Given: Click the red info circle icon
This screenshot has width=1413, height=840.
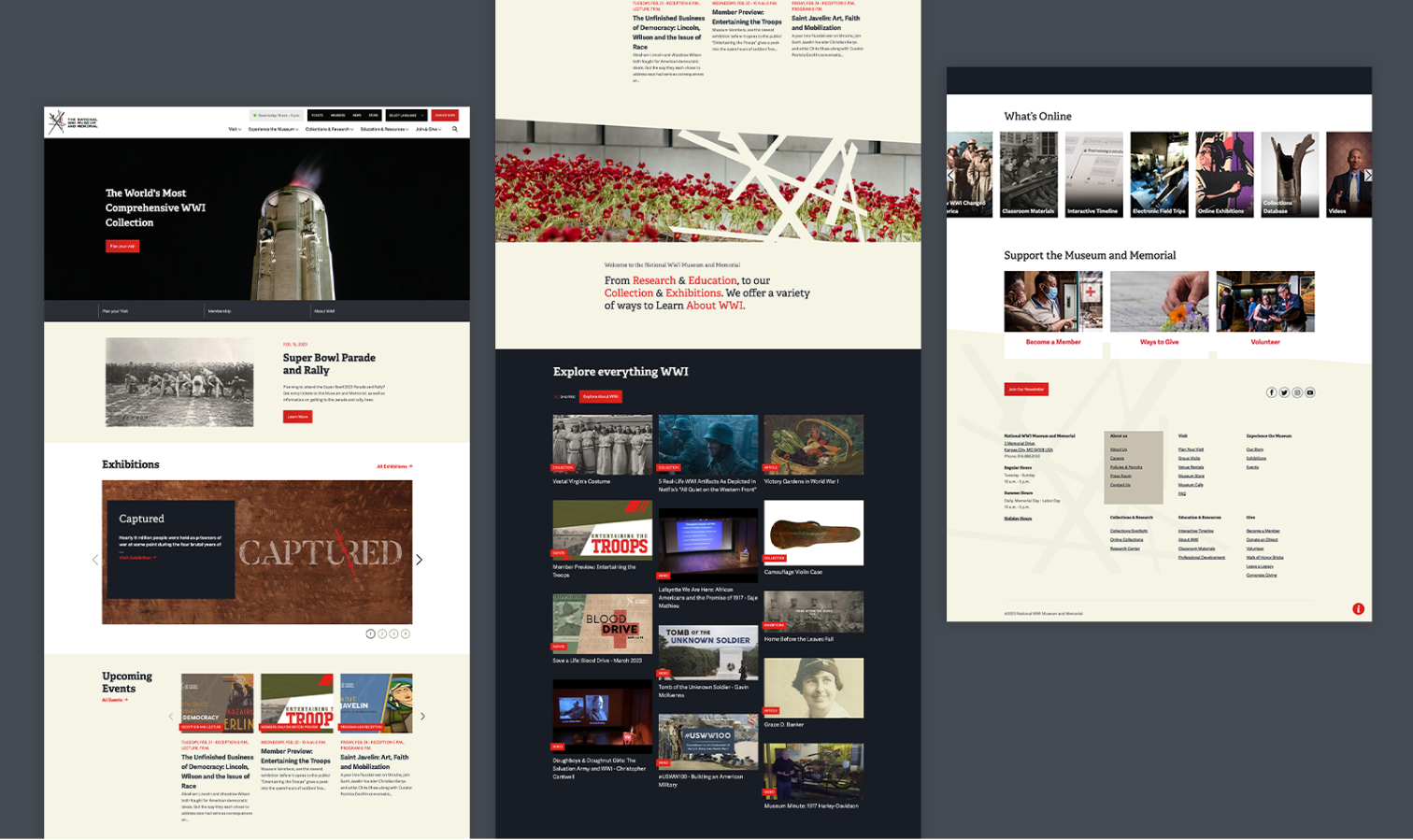Looking at the screenshot, I should (x=1358, y=608).
